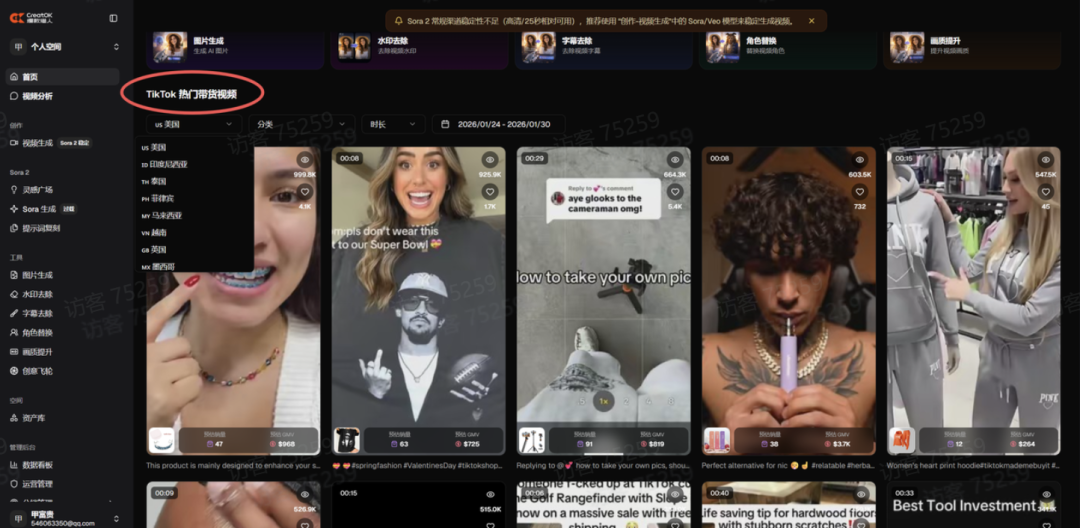Select 图片生成 tool in the sidebar
Viewport: 1080px width, 528px height.
62,275
